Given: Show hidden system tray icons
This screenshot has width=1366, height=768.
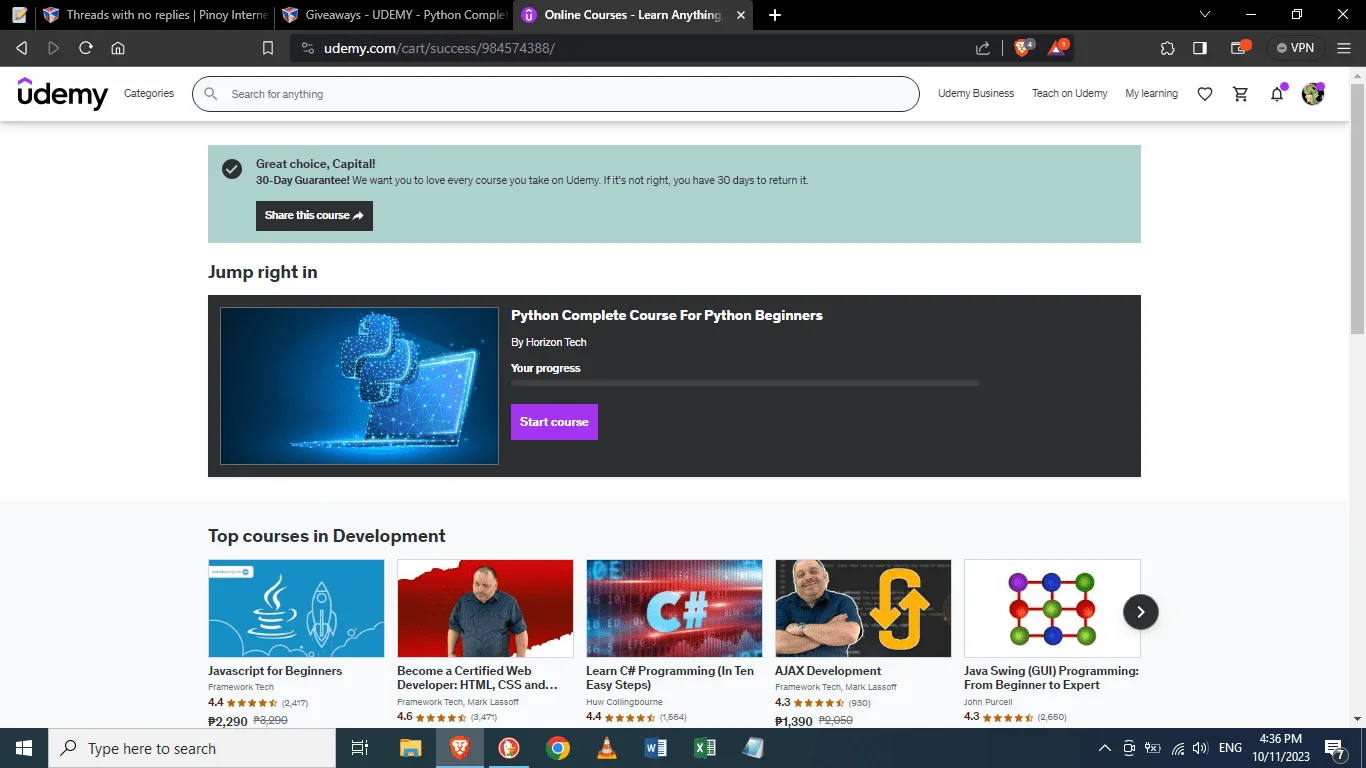Looking at the screenshot, I should click(1105, 748).
